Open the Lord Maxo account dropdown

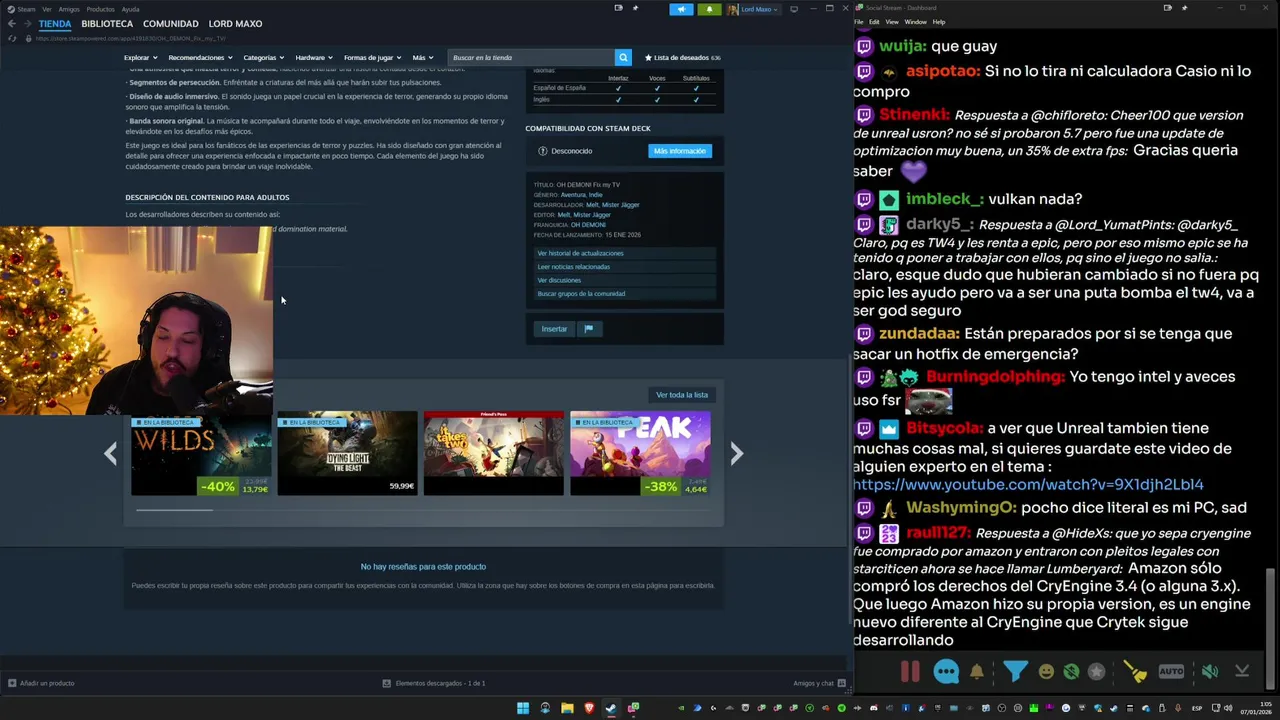[x=754, y=9]
